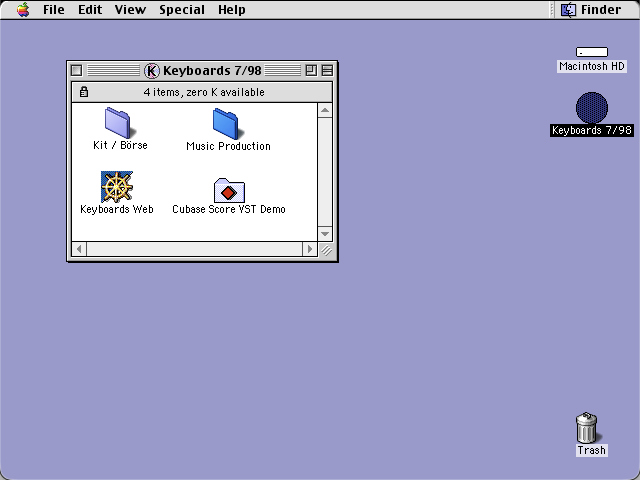Click the Cubase Score VST Demo label
This screenshot has width=640, height=480.
[229, 209]
